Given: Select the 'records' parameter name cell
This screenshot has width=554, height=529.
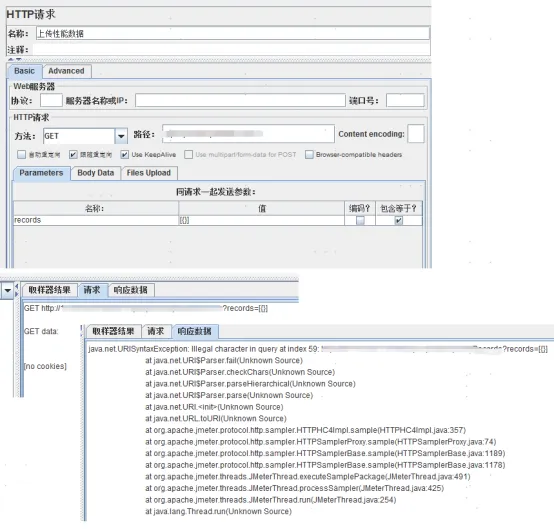Looking at the screenshot, I should click(x=96, y=220).
